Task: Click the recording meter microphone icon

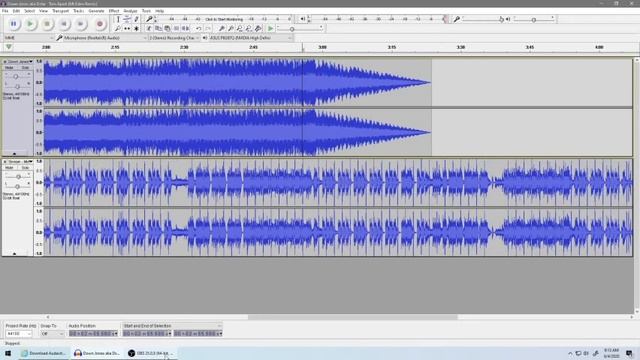Action: point(149,19)
